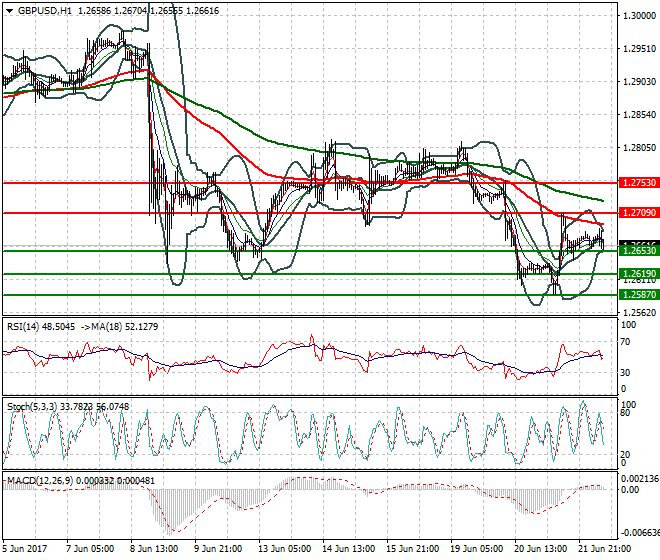Select the 1.25870 green support price label
The image size is (660, 560).
(639, 295)
